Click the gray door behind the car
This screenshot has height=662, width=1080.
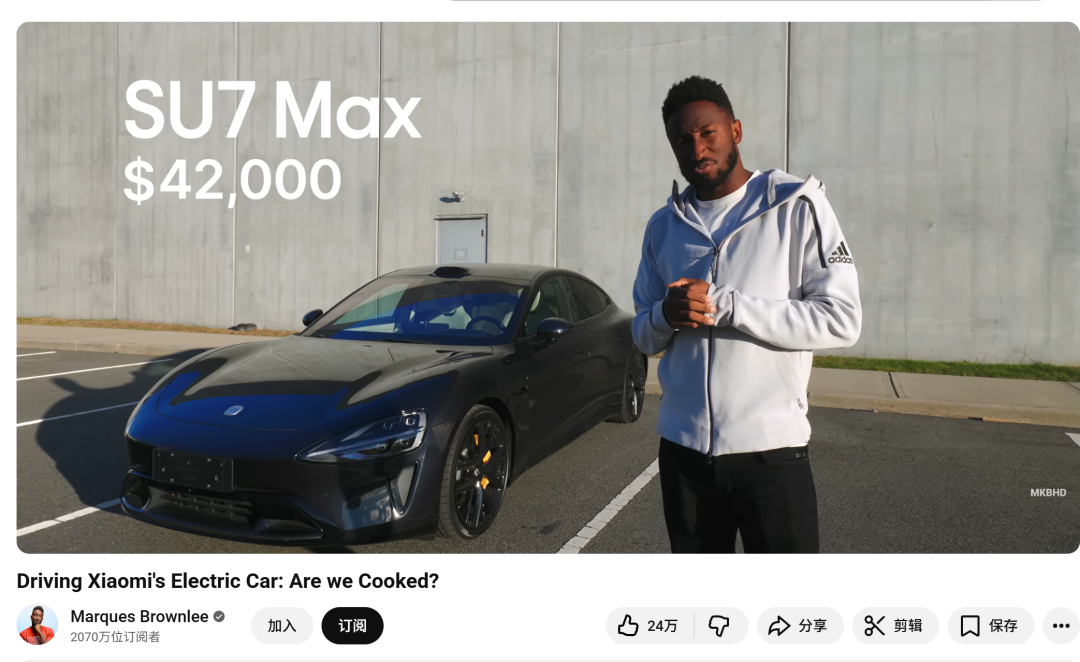coord(461,239)
